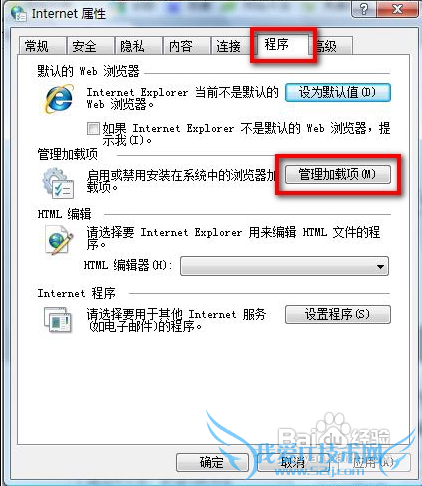Viewport: 422px width, 486px height.
Task: Click the Internet 属性 title bar globe icon
Action: click(x=18, y=13)
